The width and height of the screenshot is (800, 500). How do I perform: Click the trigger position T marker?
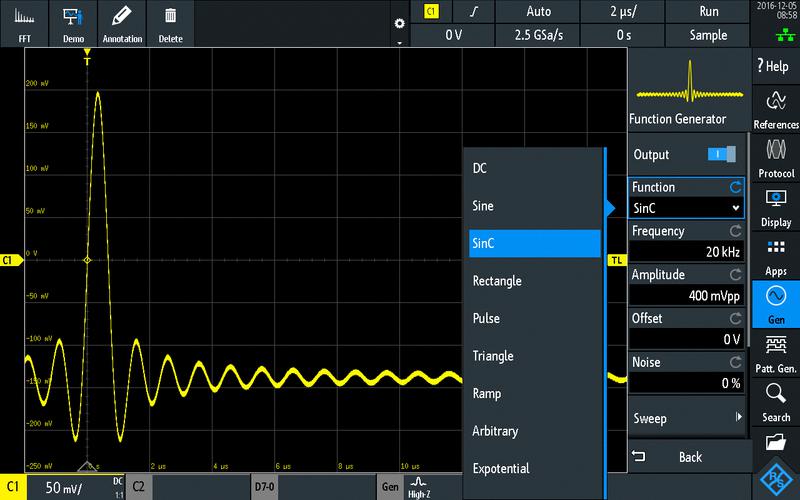87,58
